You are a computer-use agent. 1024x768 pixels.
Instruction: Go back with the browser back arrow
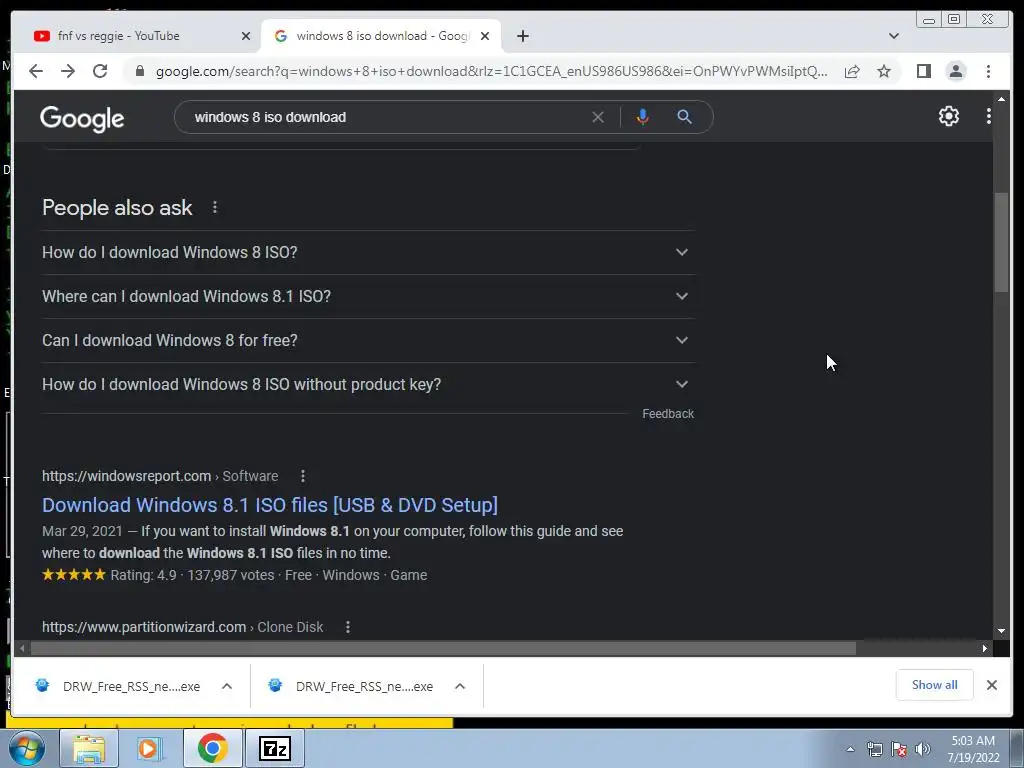point(36,71)
